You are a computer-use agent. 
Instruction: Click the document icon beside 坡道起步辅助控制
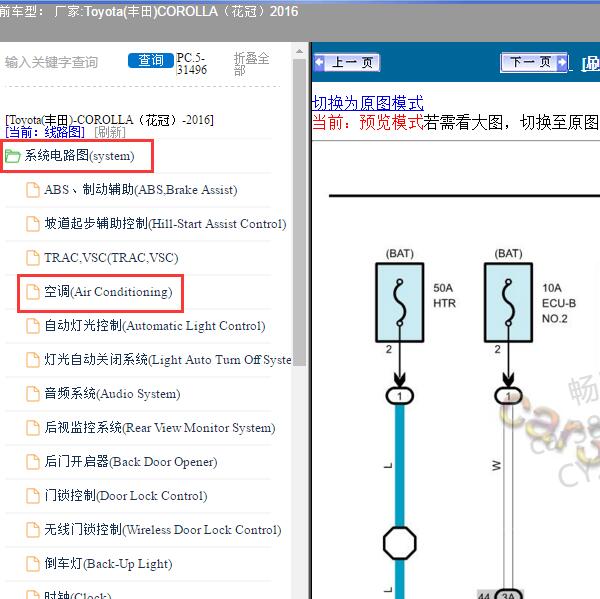[33, 224]
